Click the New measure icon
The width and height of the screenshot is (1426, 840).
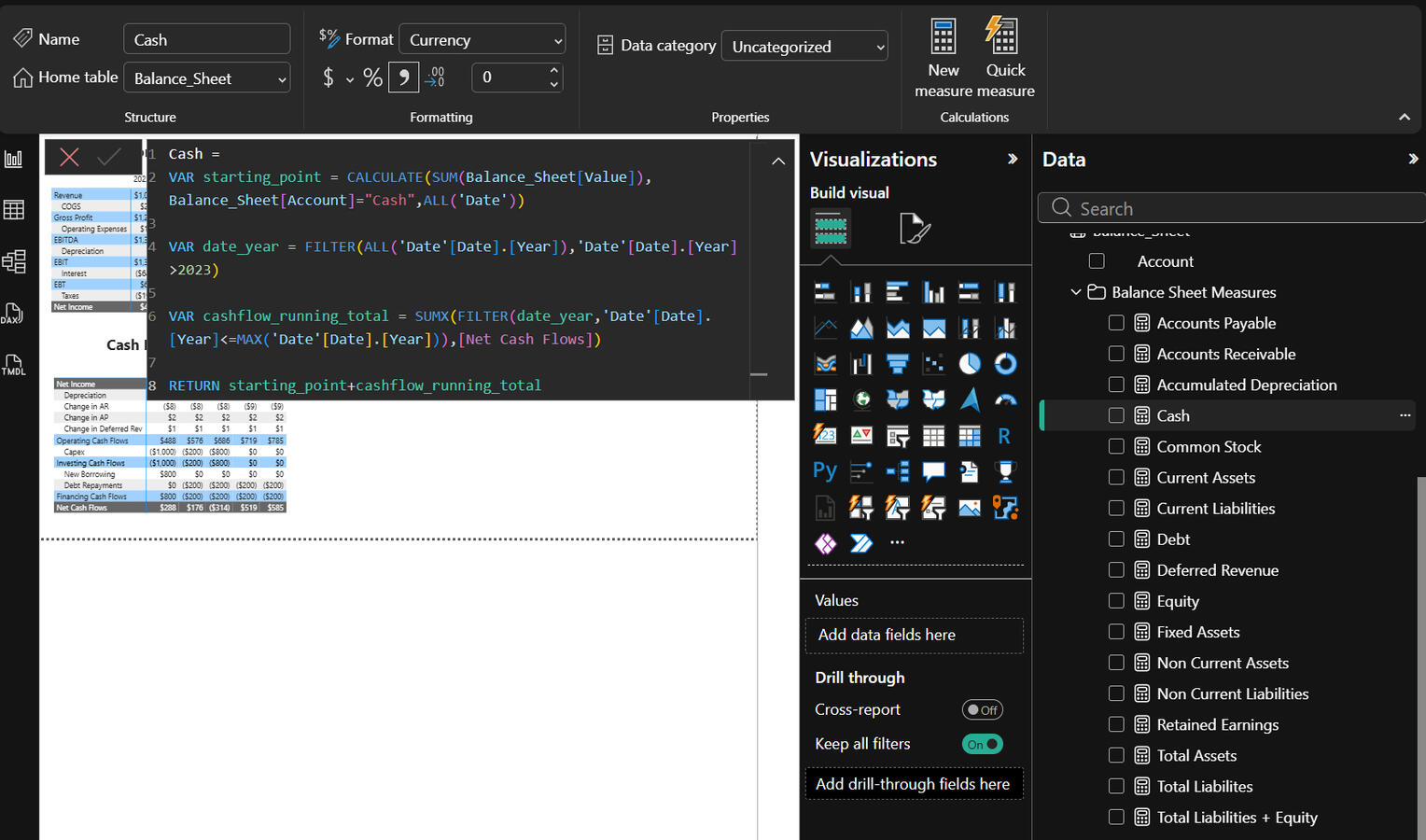tap(944, 37)
